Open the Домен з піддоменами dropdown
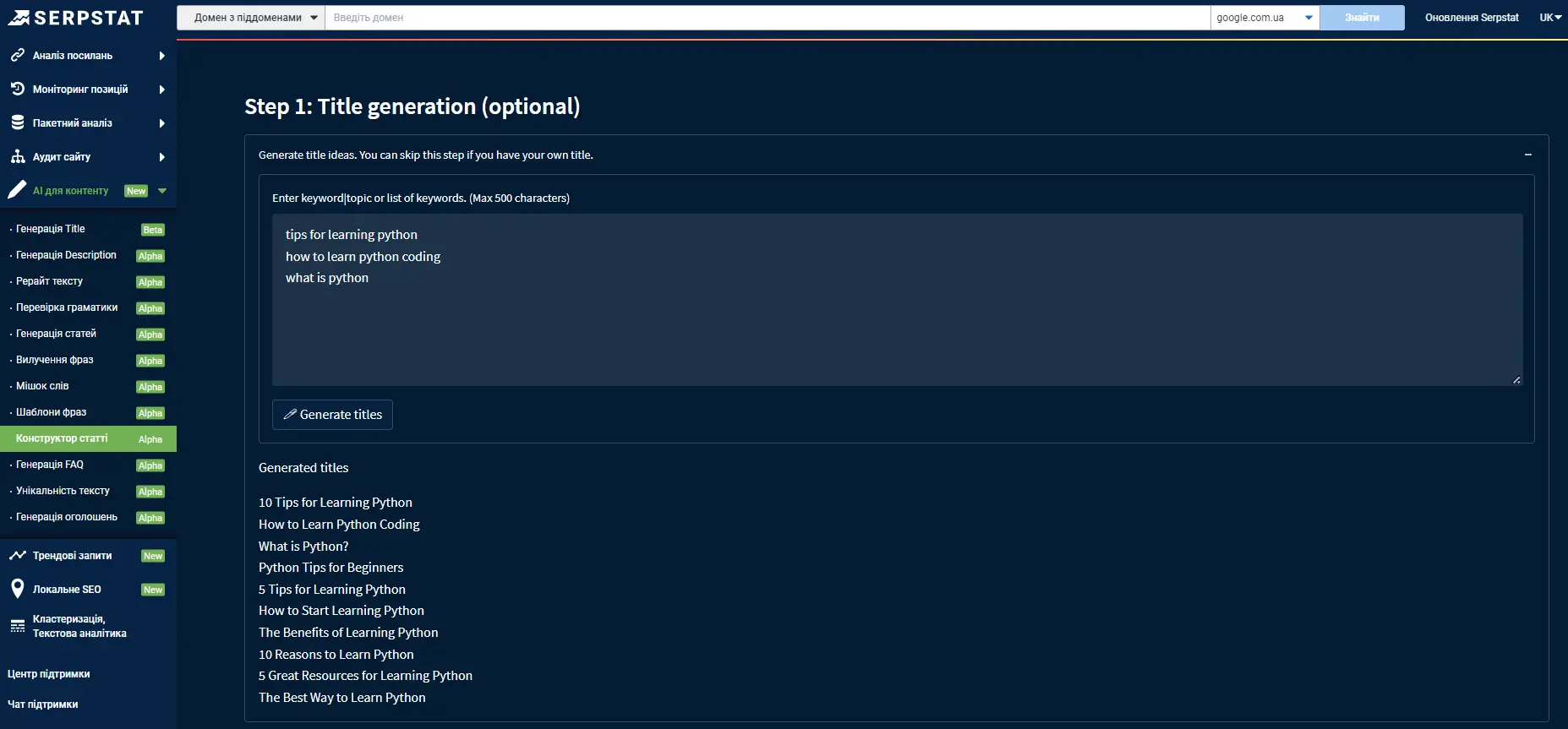This screenshot has width=1568, height=729. [x=251, y=18]
